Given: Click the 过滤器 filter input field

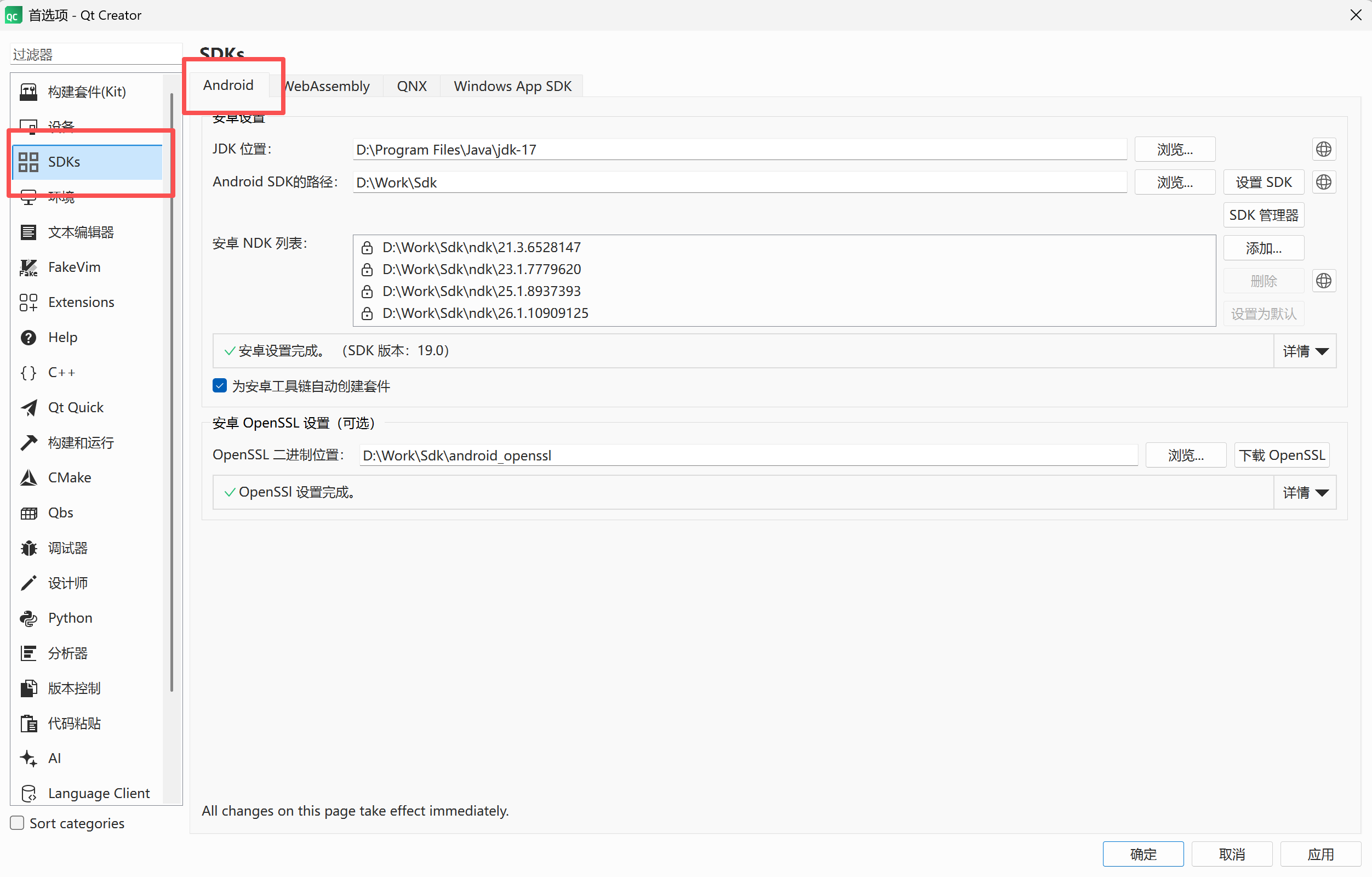Looking at the screenshot, I should [96, 55].
